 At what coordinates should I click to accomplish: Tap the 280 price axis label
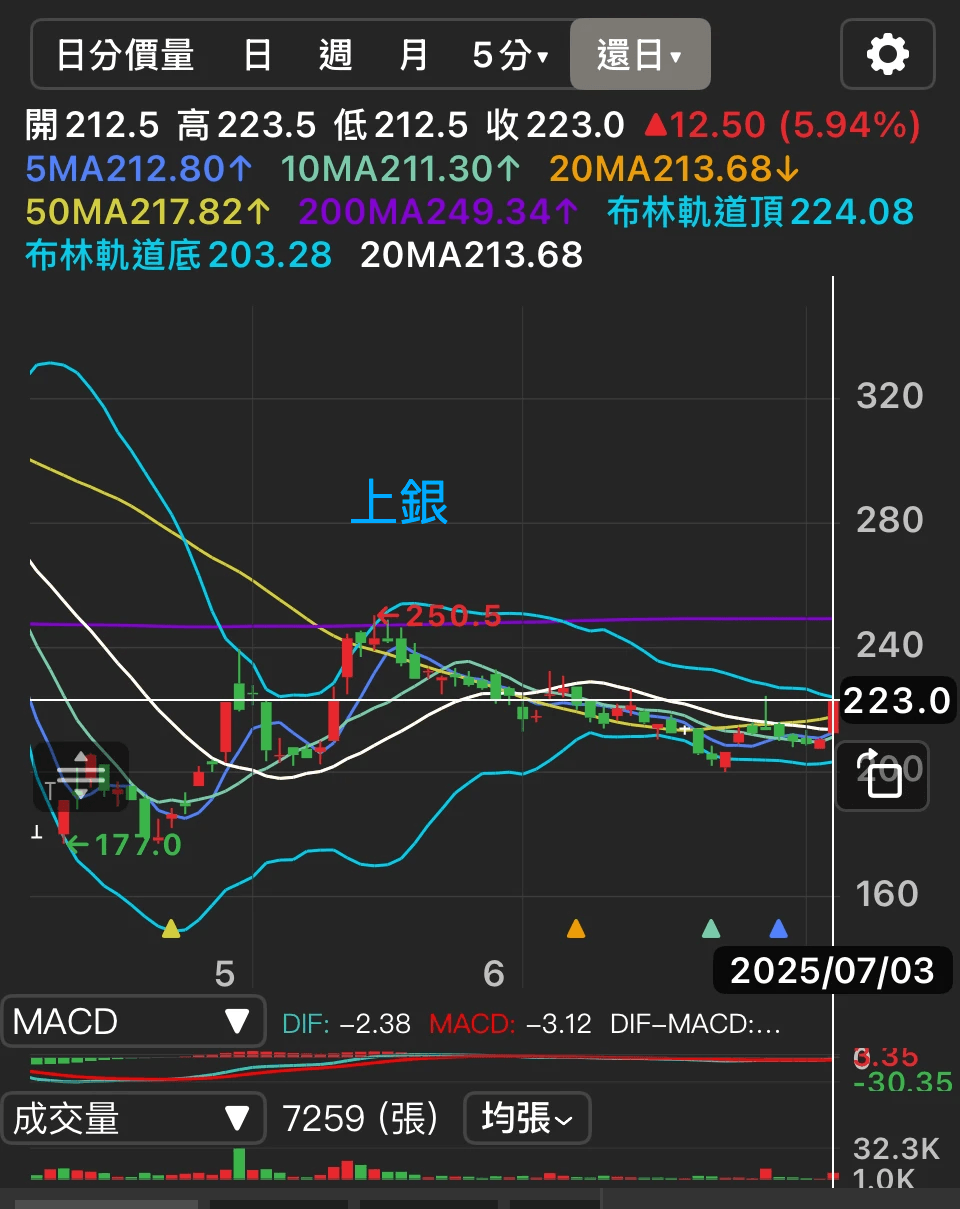[890, 520]
